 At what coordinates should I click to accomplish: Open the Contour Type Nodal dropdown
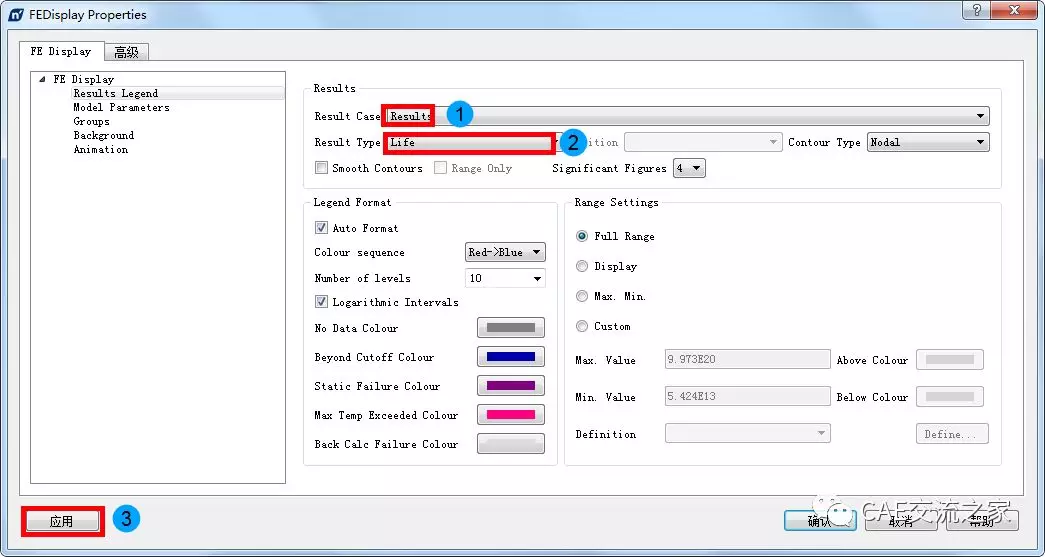coord(928,142)
